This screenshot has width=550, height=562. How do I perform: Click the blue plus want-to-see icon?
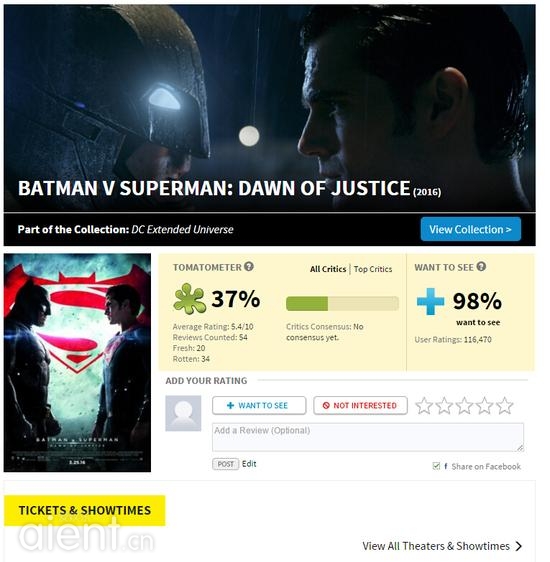coord(430,301)
